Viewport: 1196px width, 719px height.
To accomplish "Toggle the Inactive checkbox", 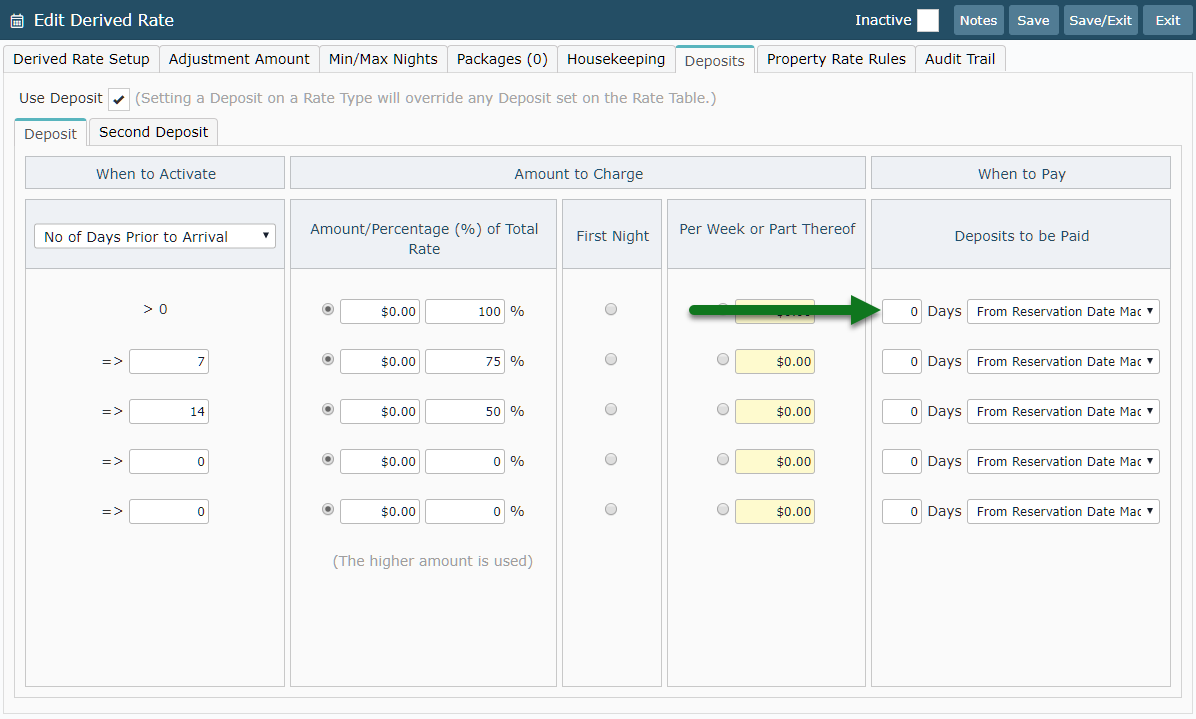I will [x=928, y=21].
